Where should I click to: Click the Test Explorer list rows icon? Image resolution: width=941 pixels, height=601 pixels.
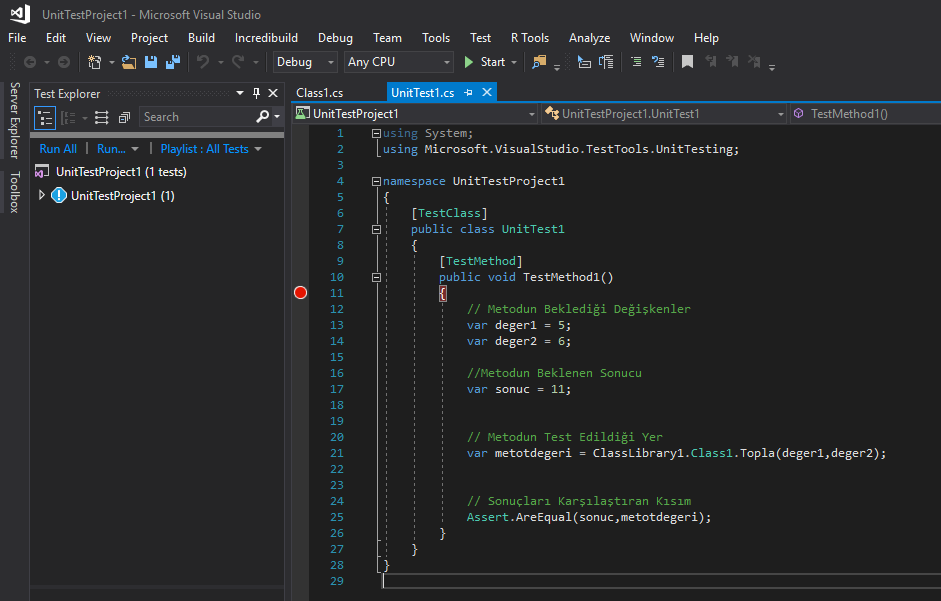click(101, 118)
